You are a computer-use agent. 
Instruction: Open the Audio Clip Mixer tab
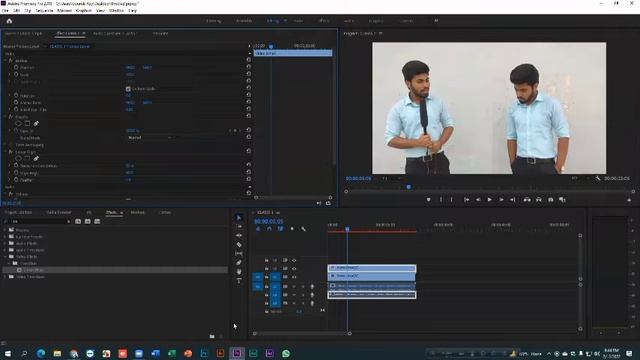pyautogui.click(x=114, y=33)
